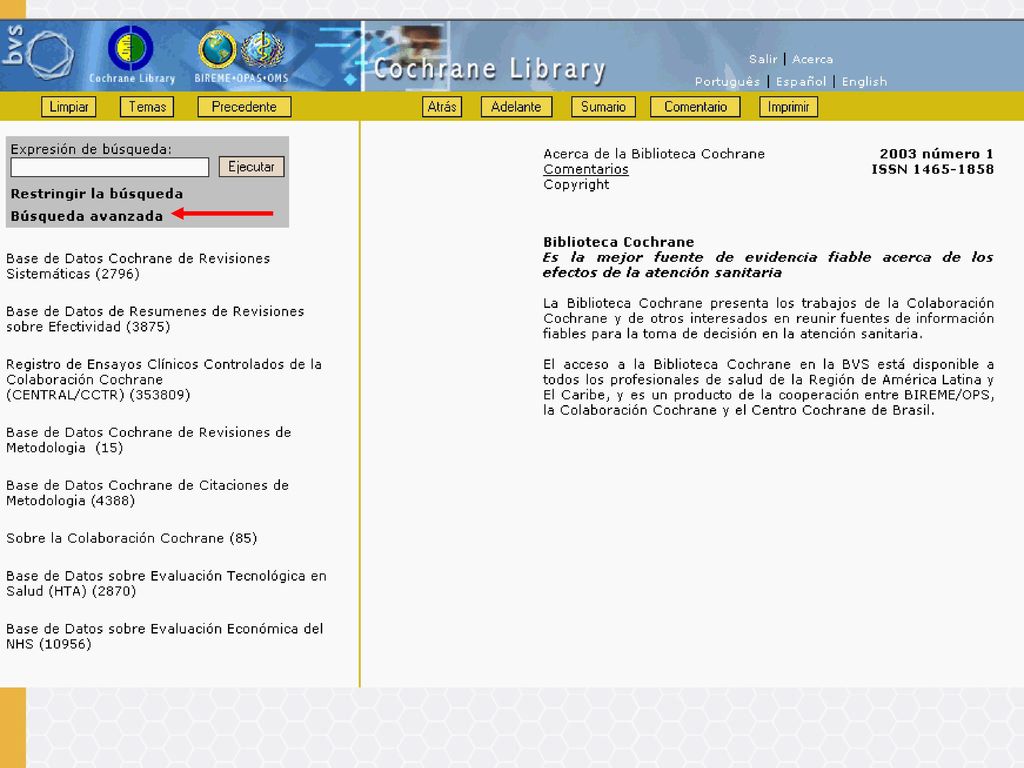1024x768 pixels.
Task: Open Revisiones Sistemáticas database (2796)
Action: click(138, 266)
